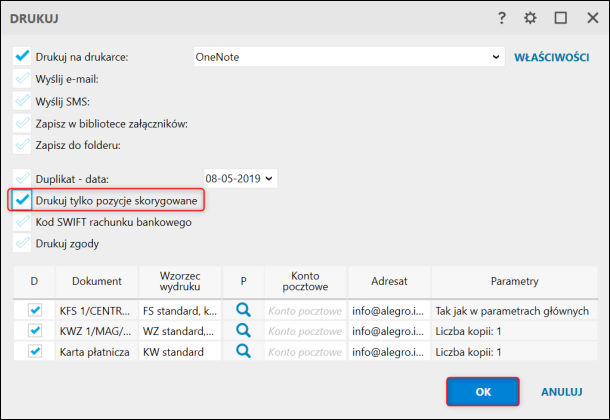Enable 'Wyślij e-mail' checkbox

point(22,79)
